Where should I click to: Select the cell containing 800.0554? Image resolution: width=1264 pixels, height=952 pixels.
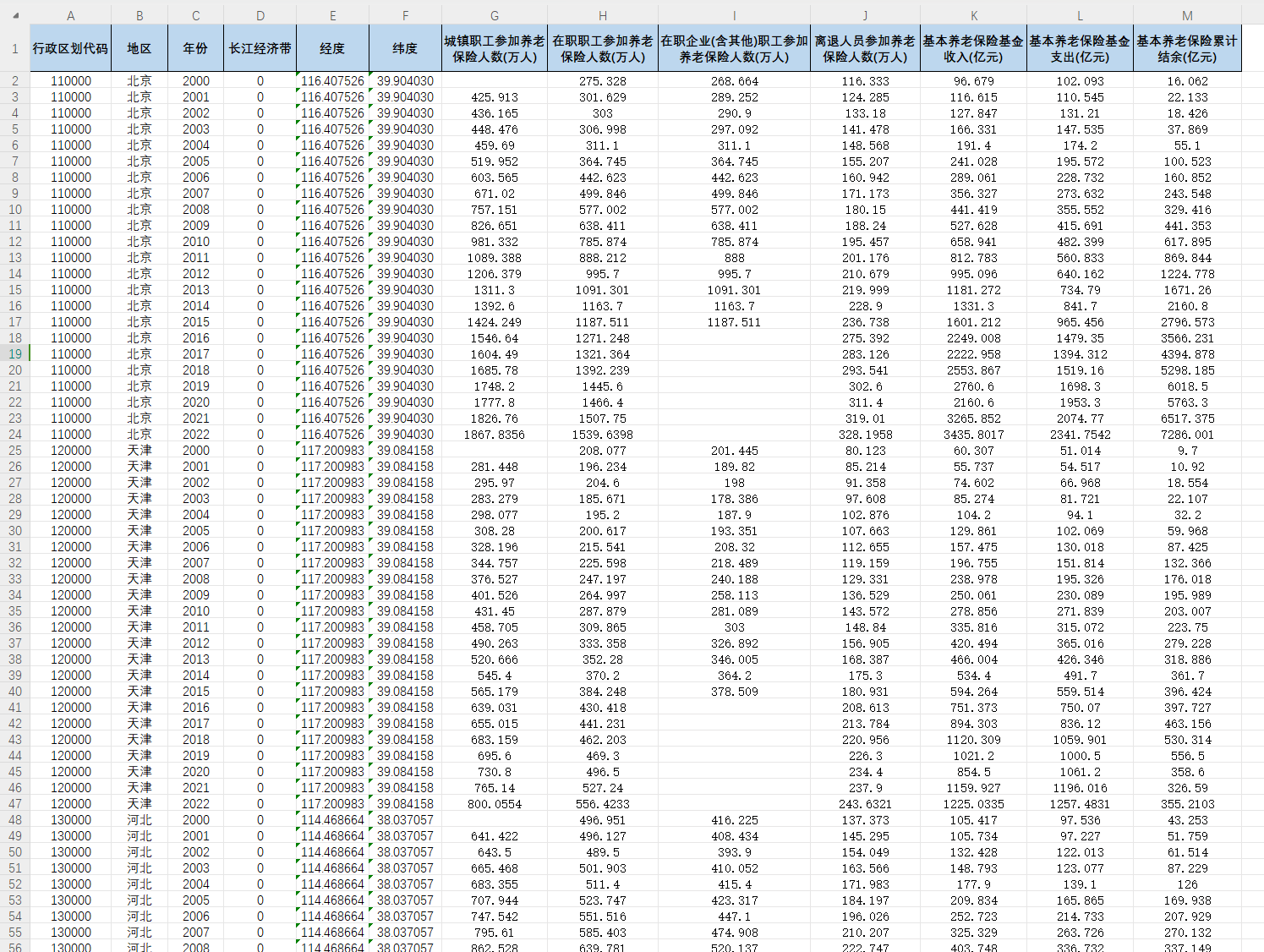coord(495,803)
